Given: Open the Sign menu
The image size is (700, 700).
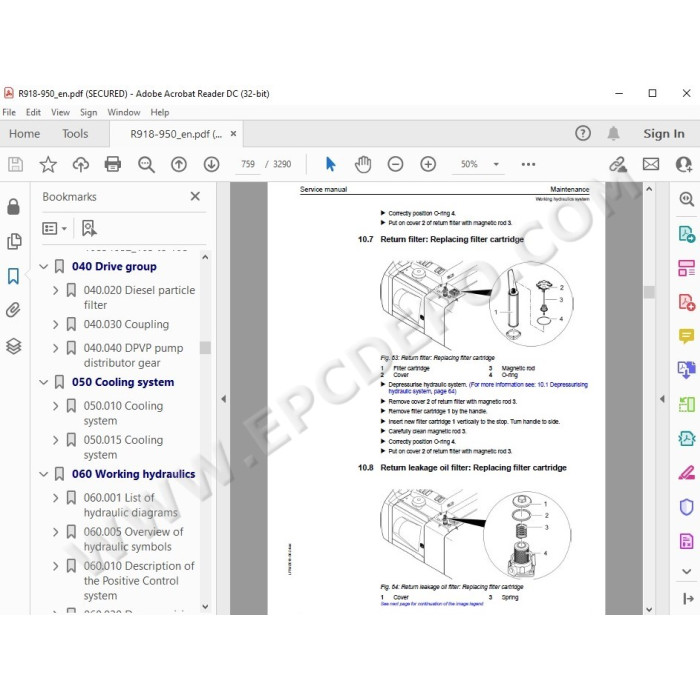Looking at the screenshot, I should tap(88, 112).
